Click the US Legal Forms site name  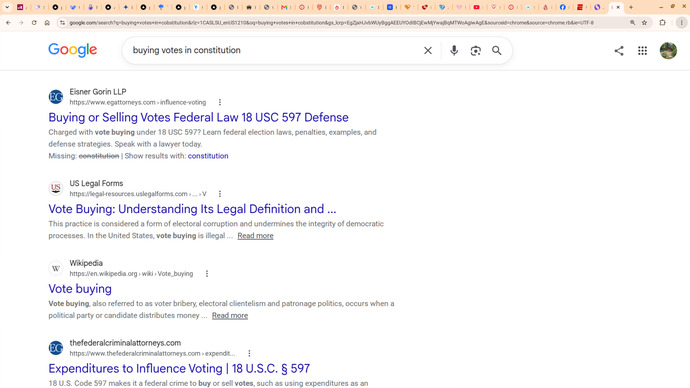coord(96,183)
